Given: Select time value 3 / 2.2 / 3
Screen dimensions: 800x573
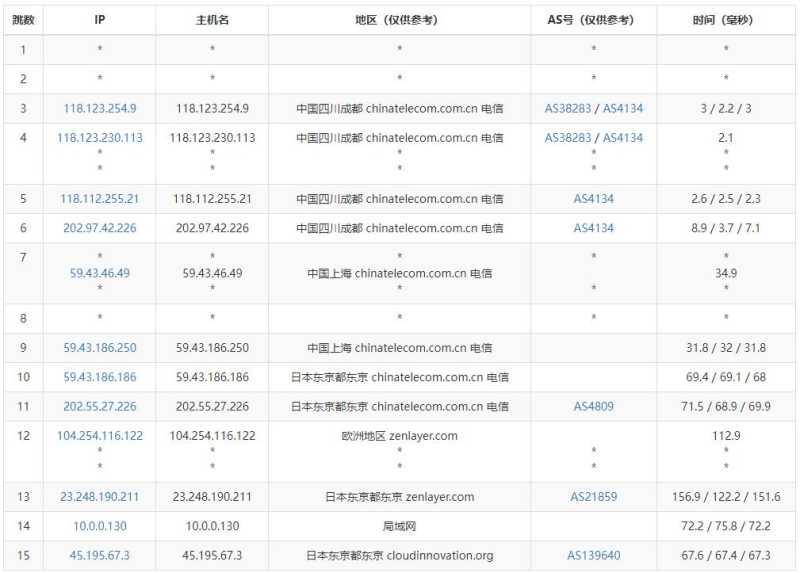Looking at the screenshot, I should 726,108.
